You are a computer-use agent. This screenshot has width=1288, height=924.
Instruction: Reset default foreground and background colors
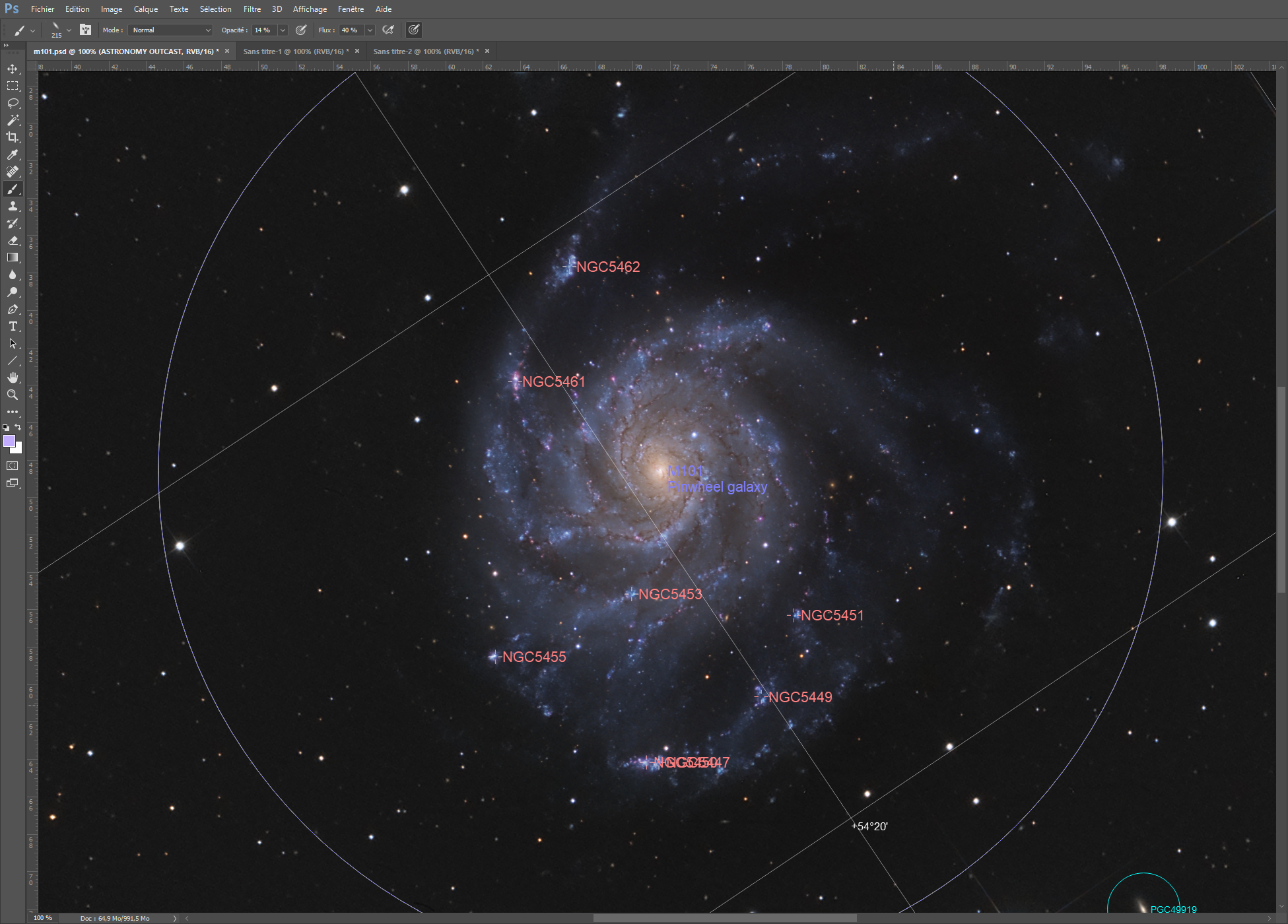(x=6, y=428)
